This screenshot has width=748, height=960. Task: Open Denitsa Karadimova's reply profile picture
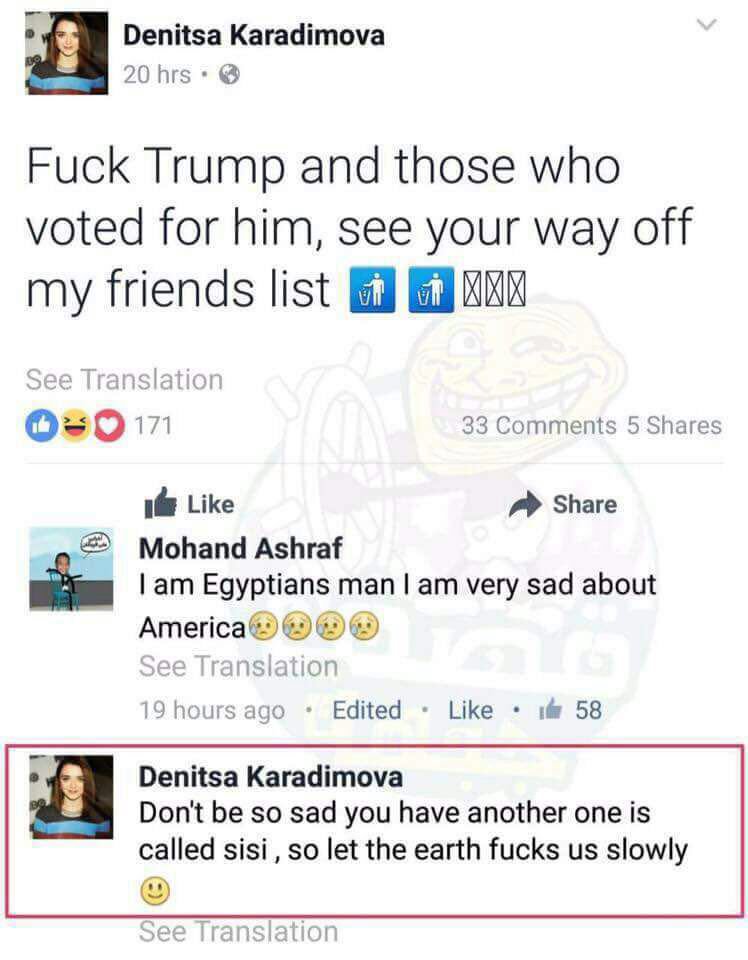(x=71, y=797)
